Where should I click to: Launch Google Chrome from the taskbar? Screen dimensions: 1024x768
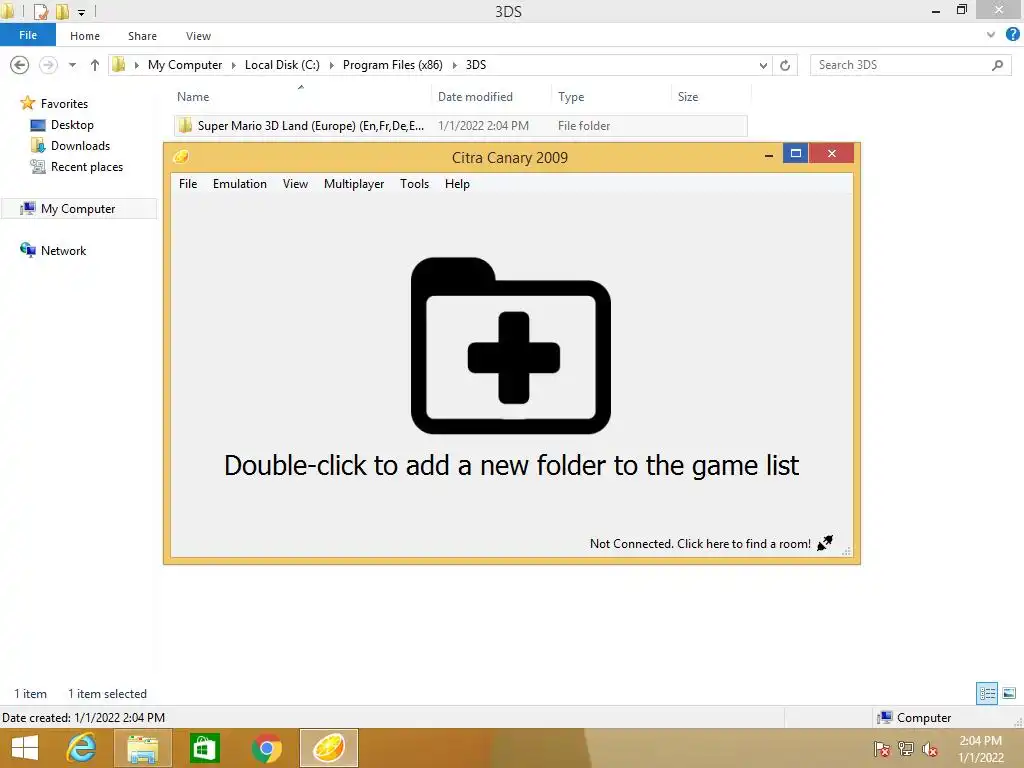click(x=266, y=748)
